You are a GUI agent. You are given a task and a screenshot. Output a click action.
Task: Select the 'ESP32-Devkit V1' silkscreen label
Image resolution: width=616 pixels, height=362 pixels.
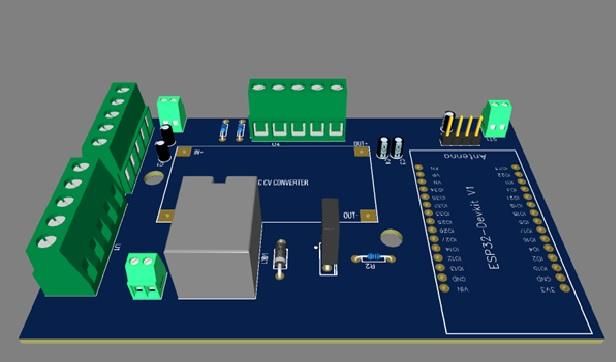483,228
